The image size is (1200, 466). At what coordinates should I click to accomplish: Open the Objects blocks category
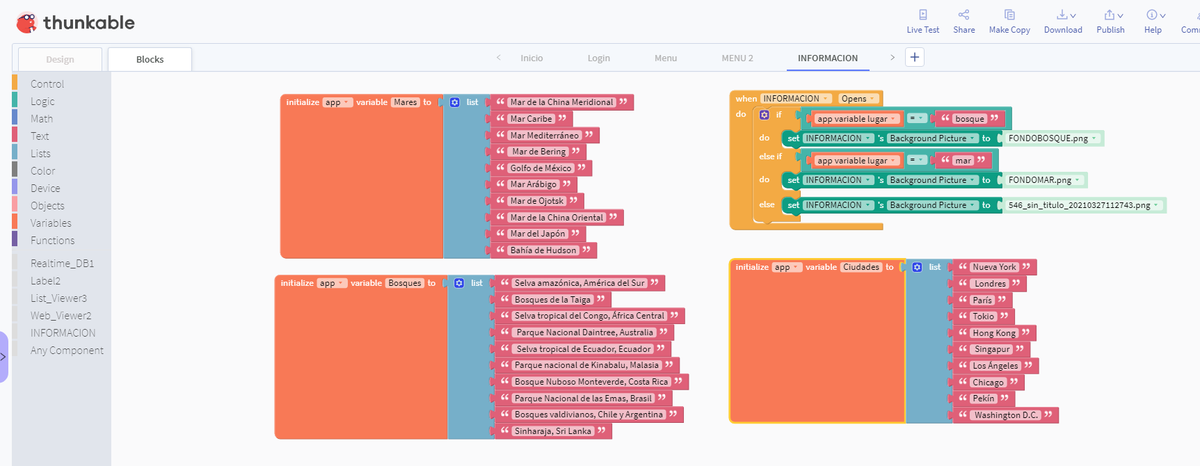click(47, 205)
